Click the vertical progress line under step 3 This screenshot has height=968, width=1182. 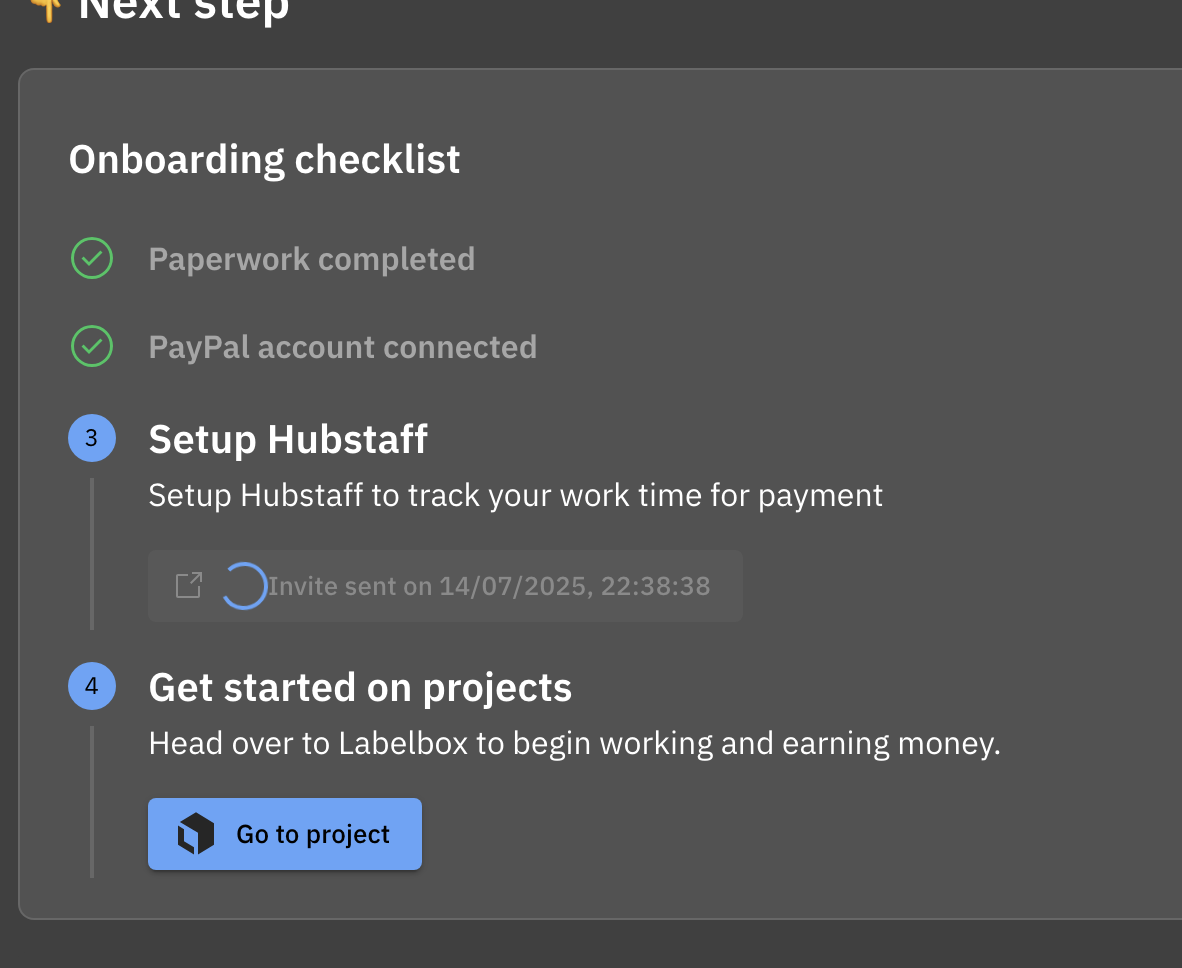92,554
